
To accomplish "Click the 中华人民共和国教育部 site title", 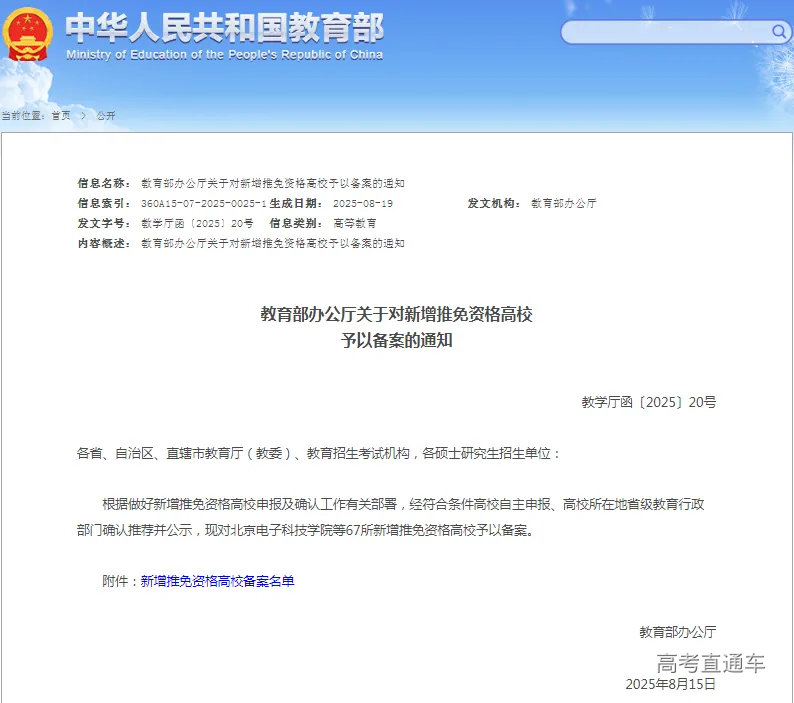I will click(x=224, y=28).
